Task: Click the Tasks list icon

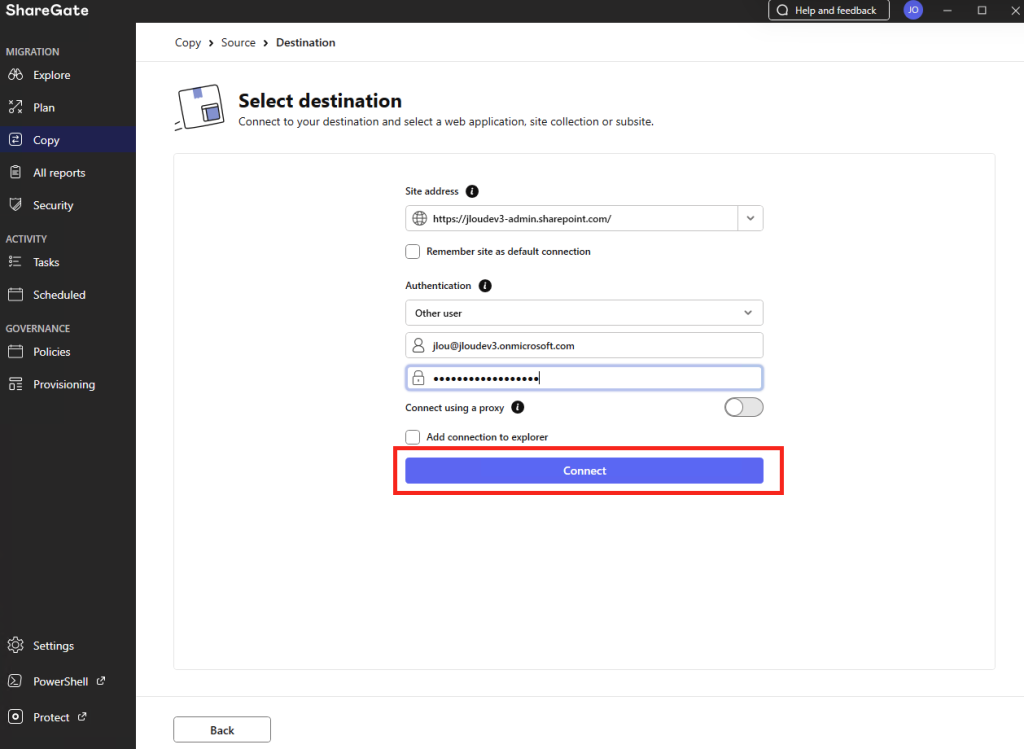Action: [16, 262]
